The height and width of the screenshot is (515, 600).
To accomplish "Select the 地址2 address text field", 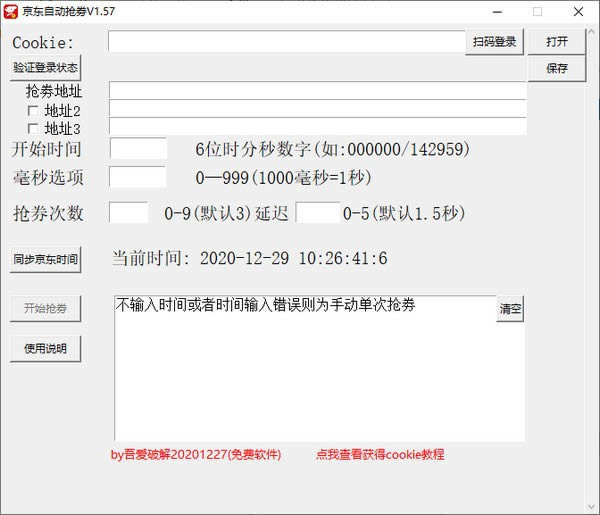I will (x=317, y=109).
